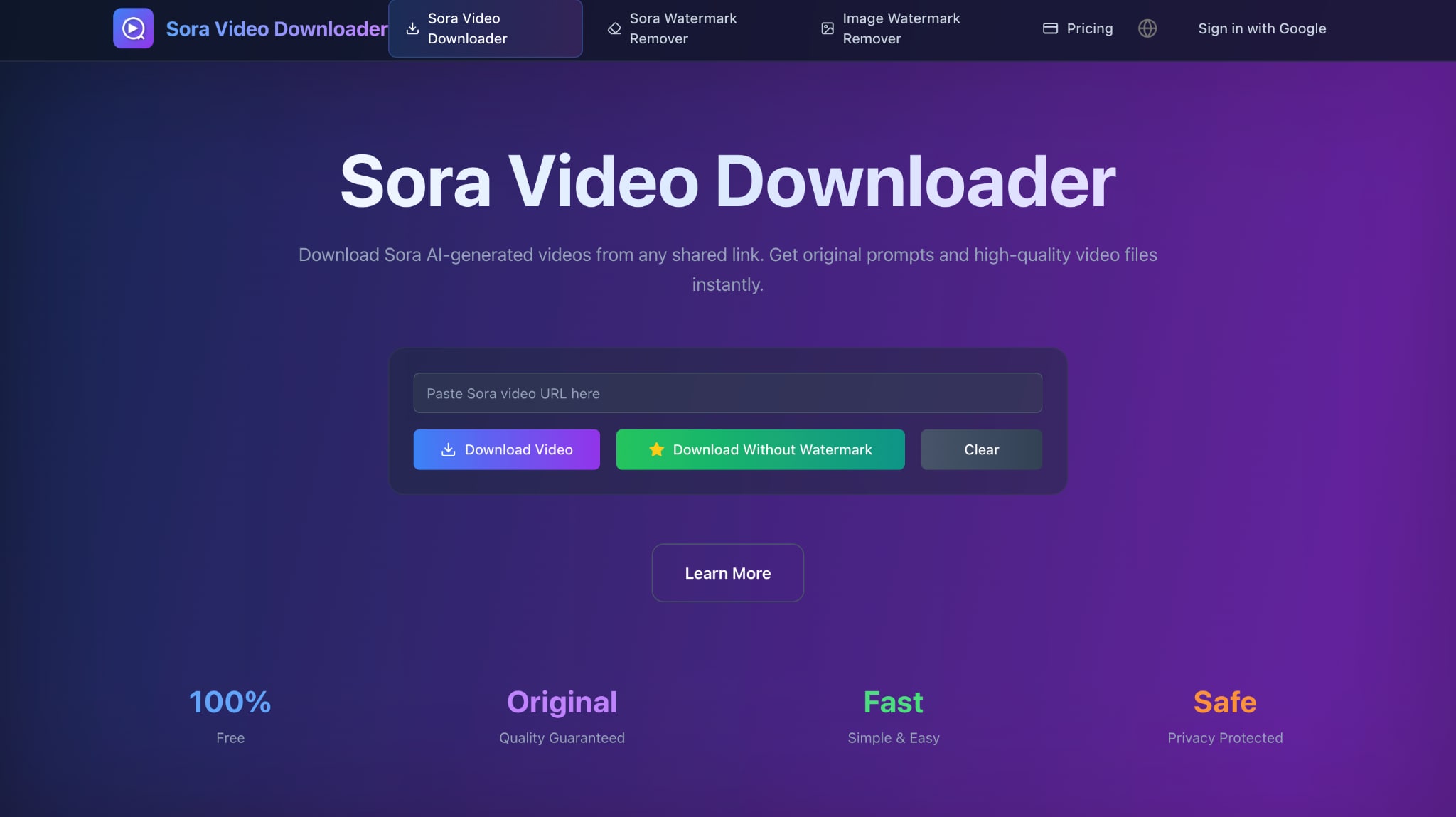Image resolution: width=1456 pixels, height=817 pixels.
Task: Click Download Without Watermark
Action: (759, 449)
